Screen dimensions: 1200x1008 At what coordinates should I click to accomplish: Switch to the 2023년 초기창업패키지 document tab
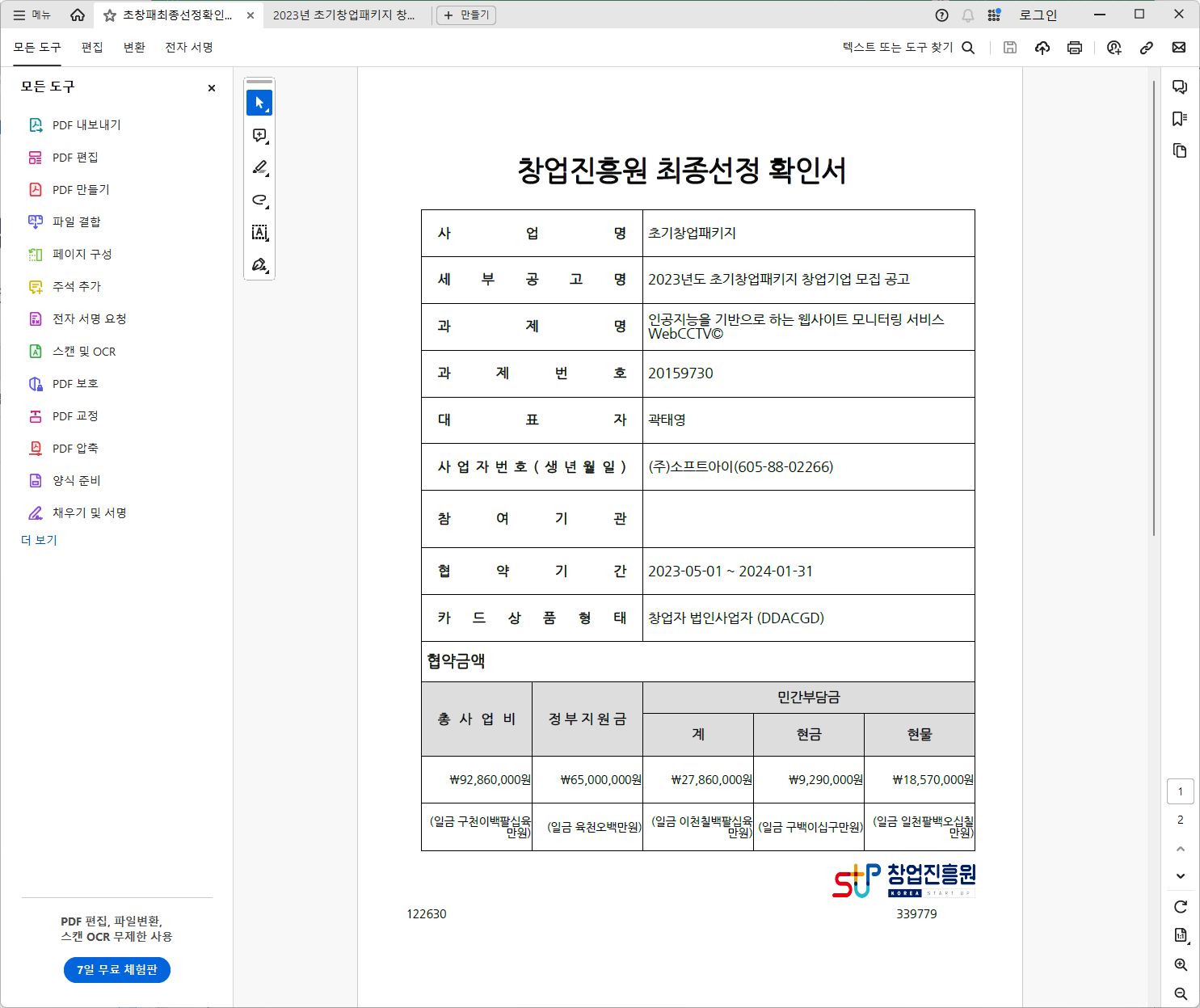coord(346,15)
